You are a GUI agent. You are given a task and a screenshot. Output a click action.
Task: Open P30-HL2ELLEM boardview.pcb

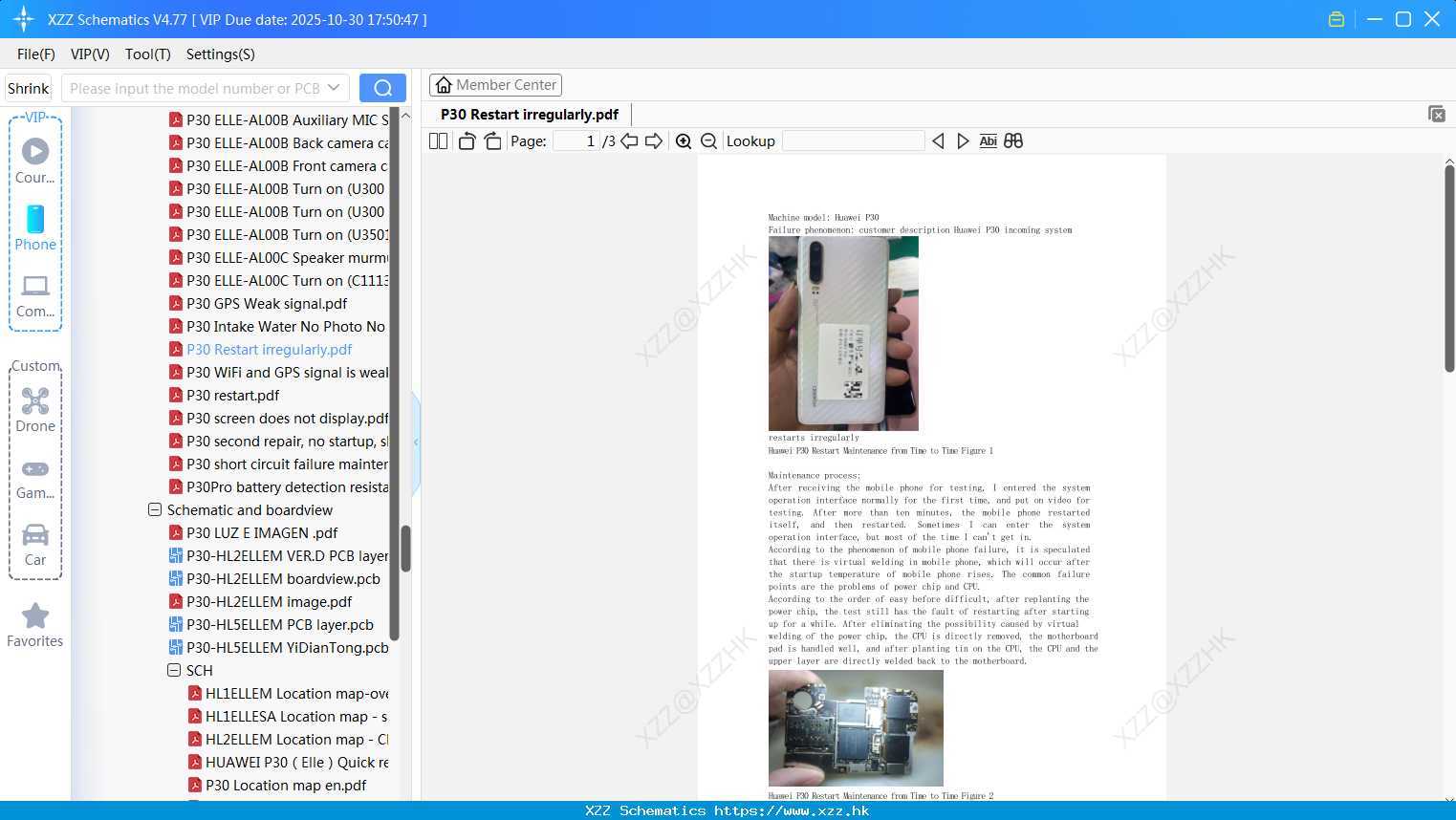click(283, 579)
